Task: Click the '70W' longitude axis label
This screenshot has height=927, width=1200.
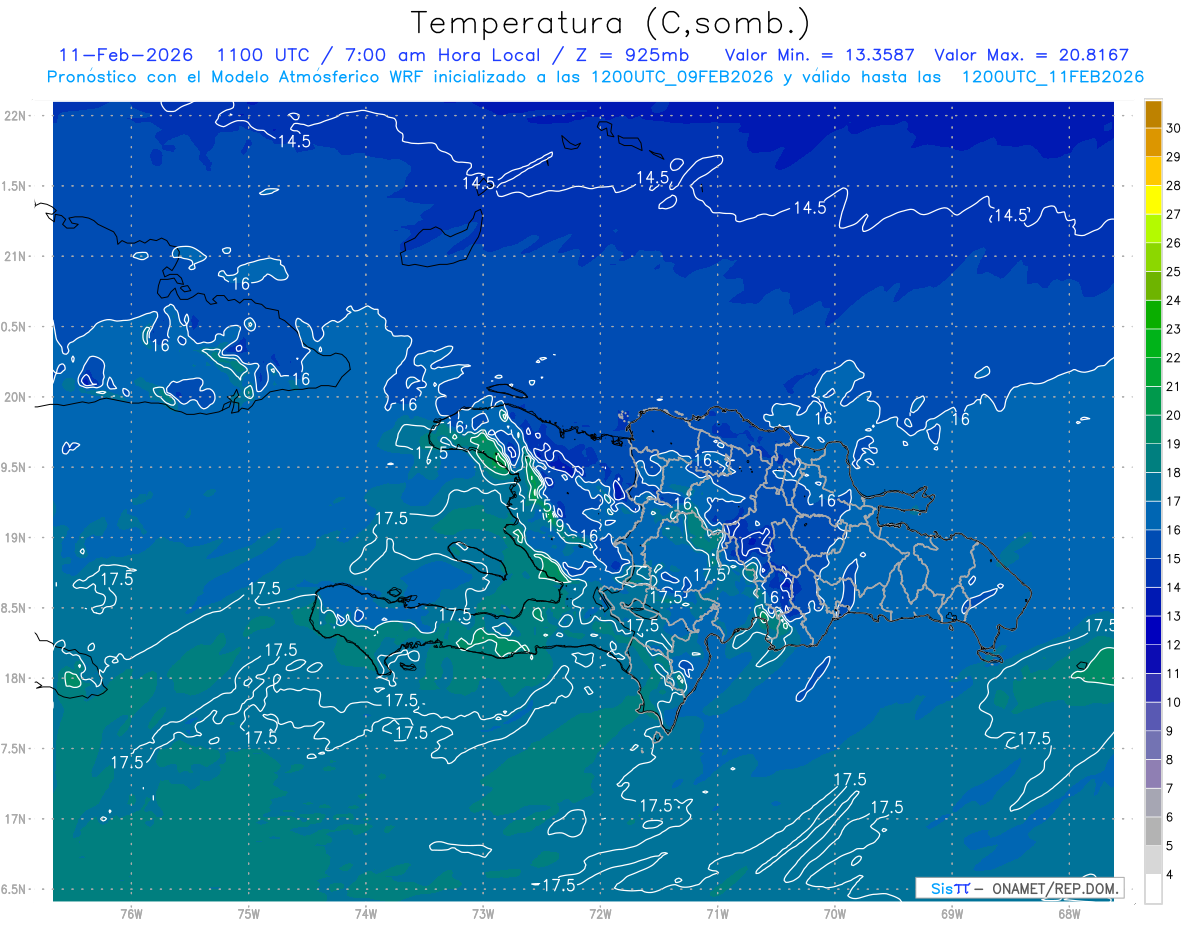Action: pos(834,913)
